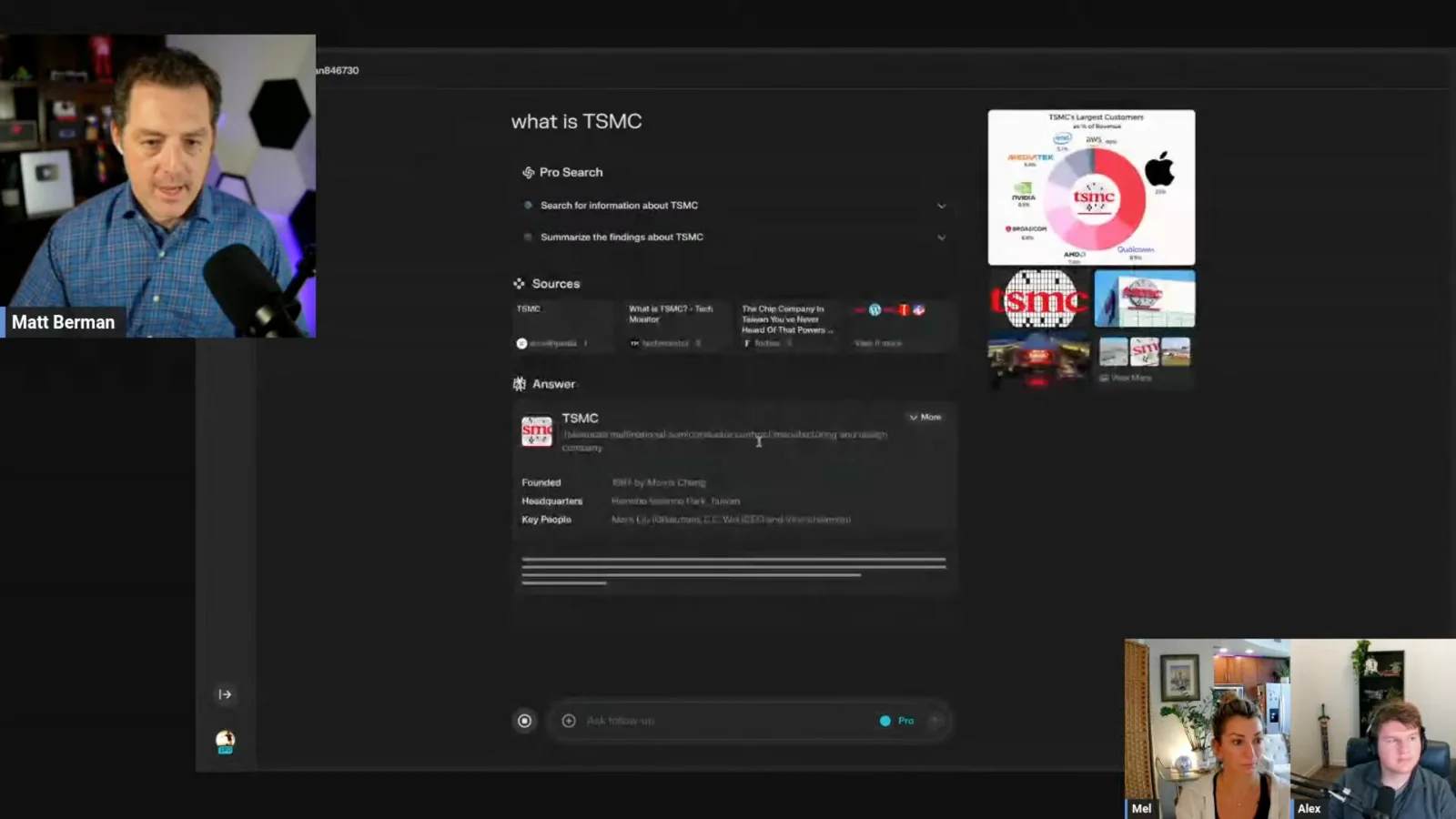Screen dimensions: 1456x819
Task: Open the user profile avatar in sidebar
Action: (x=225, y=742)
